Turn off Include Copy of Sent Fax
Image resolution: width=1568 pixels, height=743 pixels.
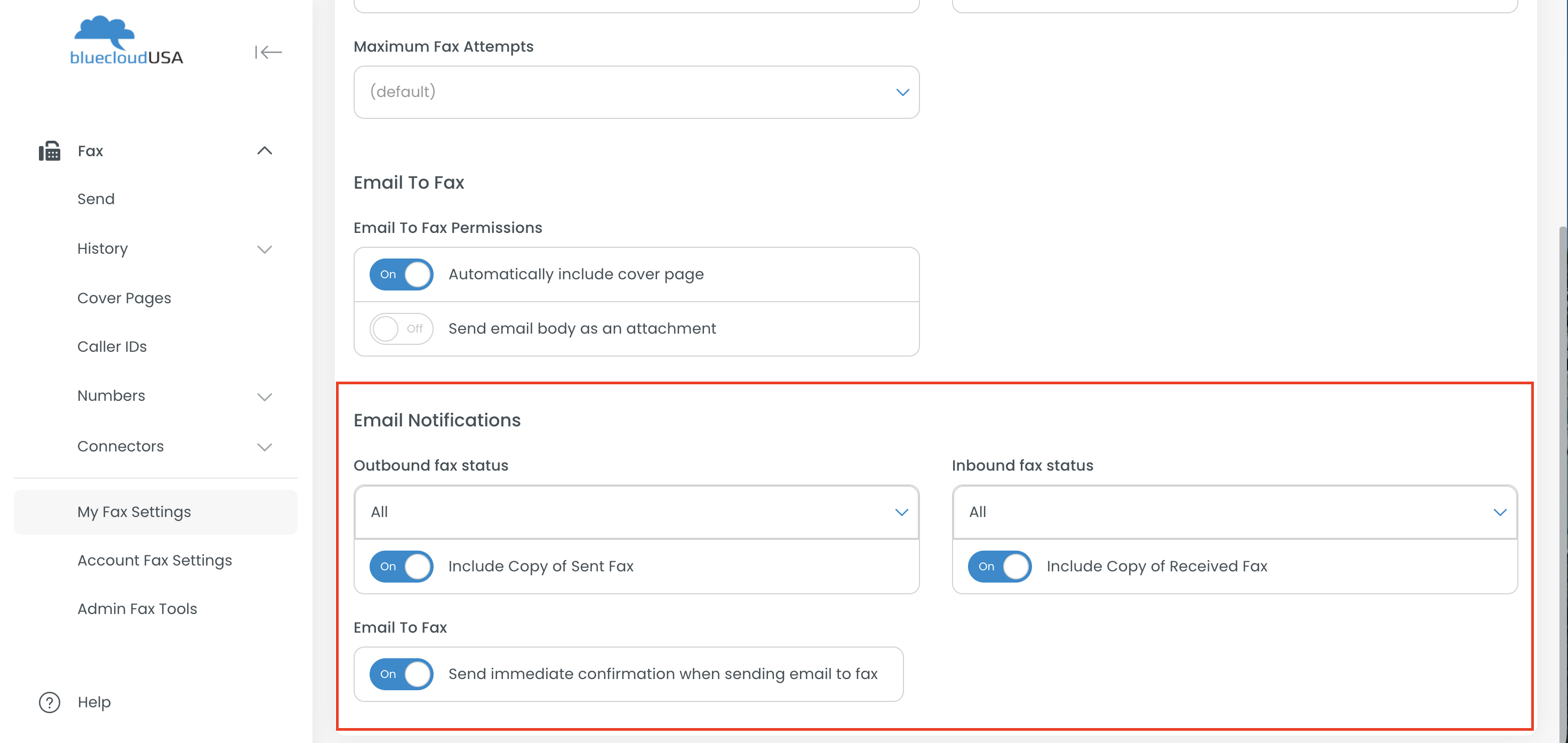pos(401,567)
